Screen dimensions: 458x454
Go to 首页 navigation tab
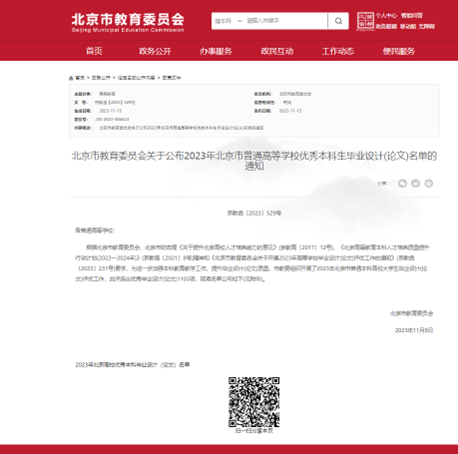pyautogui.click(x=94, y=51)
